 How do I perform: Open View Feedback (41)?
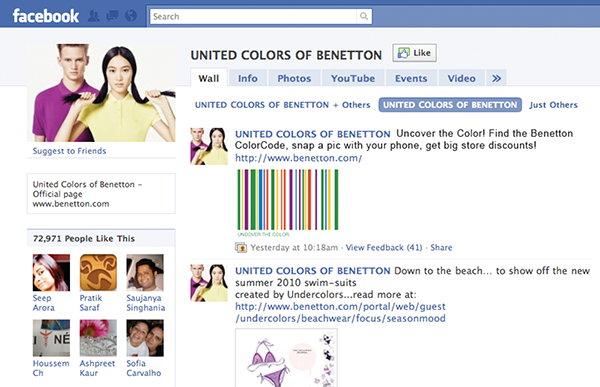(x=384, y=248)
